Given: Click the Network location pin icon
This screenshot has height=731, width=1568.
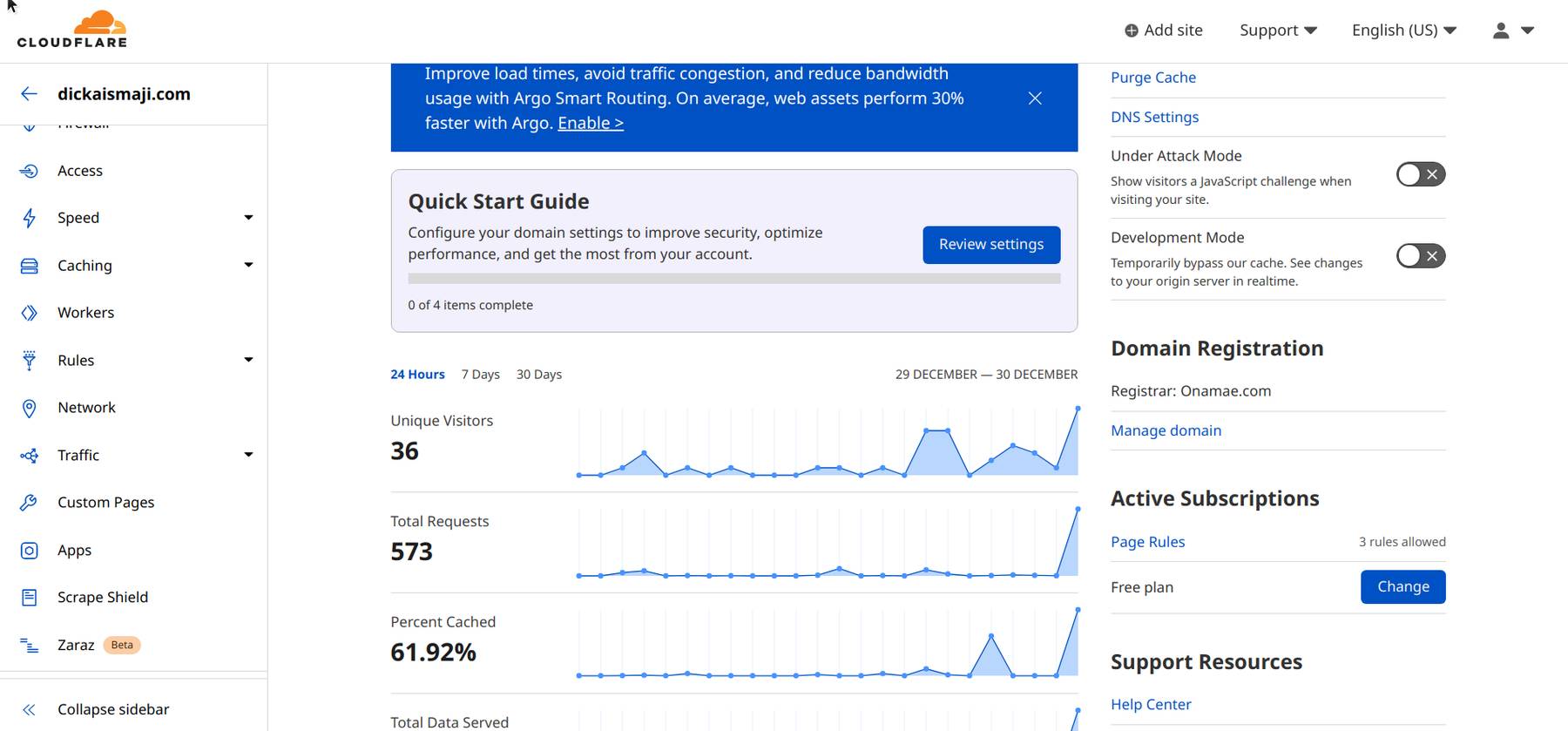Looking at the screenshot, I should [x=29, y=408].
